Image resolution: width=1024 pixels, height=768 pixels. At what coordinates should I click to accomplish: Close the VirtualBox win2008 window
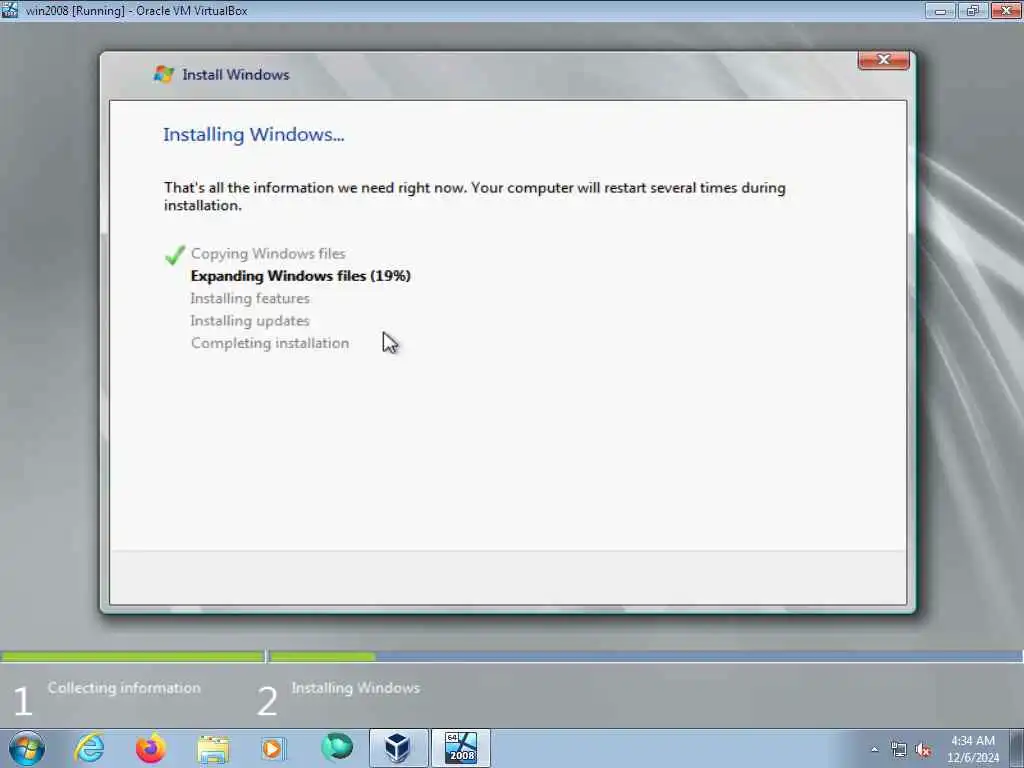1006,10
